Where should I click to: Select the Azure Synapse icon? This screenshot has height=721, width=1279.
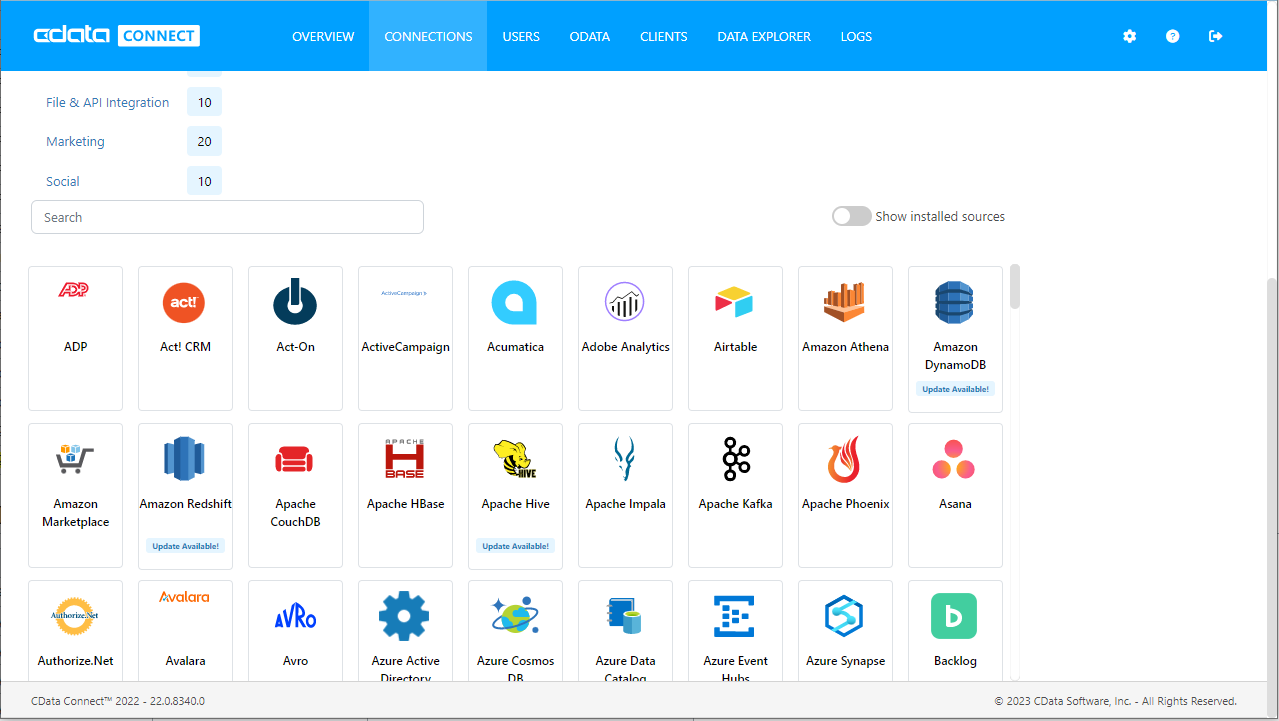pyautogui.click(x=845, y=616)
